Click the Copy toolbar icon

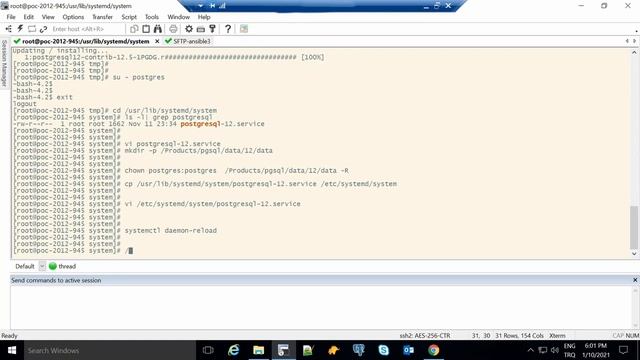pyautogui.click(x=134, y=29)
